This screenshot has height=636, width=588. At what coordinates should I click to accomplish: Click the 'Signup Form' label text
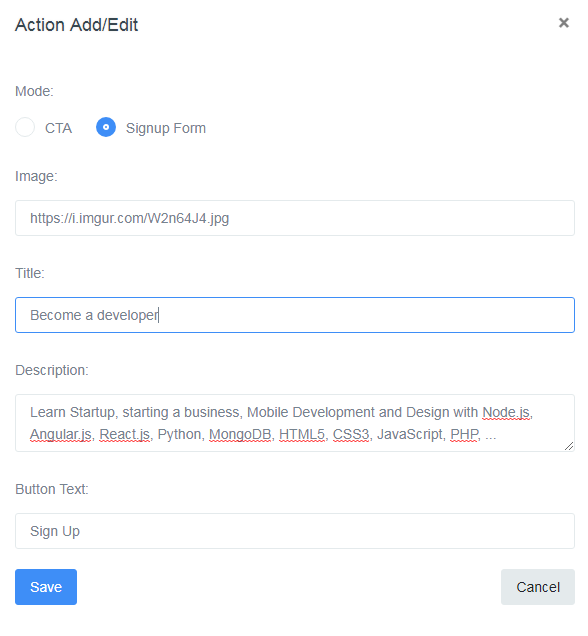click(x=165, y=128)
